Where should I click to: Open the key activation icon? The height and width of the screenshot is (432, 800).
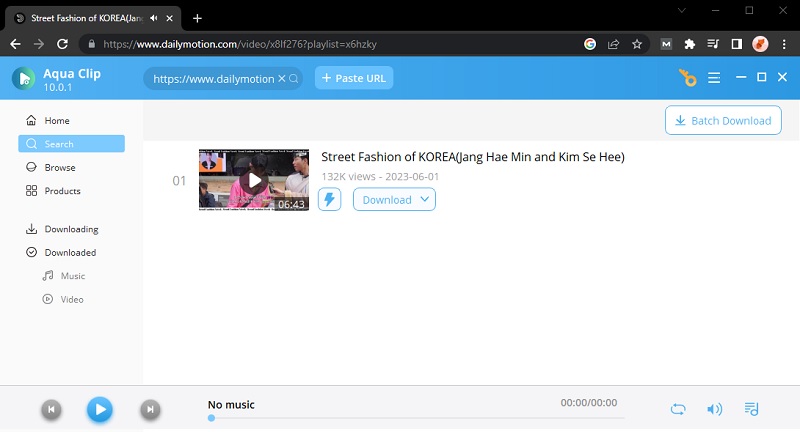[686, 78]
